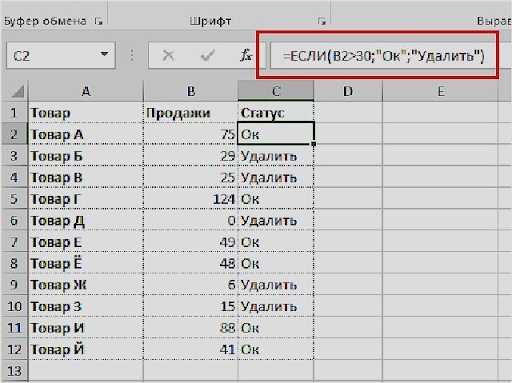Select row 6 header

click(x=14, y=220)
